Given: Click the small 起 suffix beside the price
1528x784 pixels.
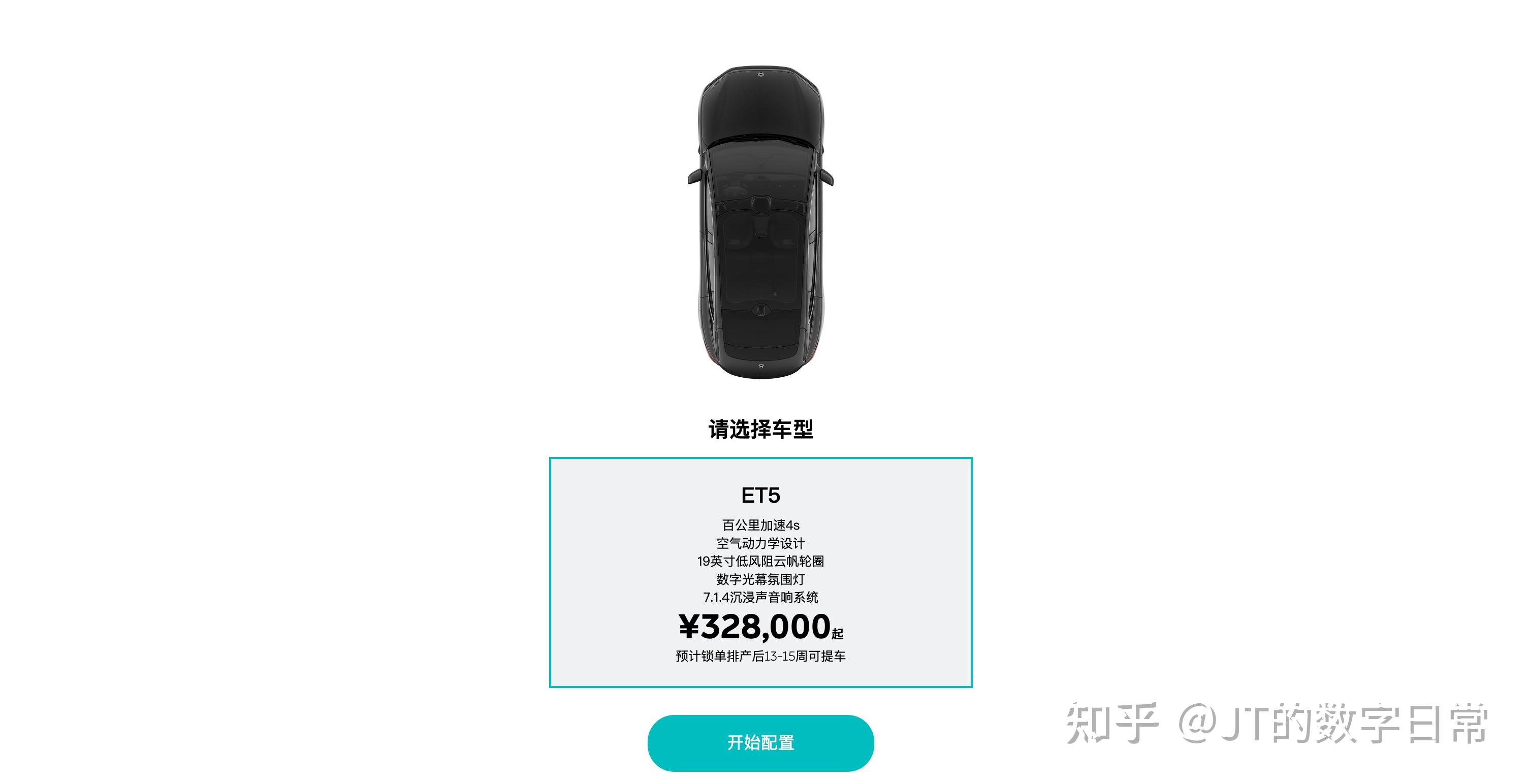Looking at the screenshot, I should pyautogui.click(x=838, y=634).
